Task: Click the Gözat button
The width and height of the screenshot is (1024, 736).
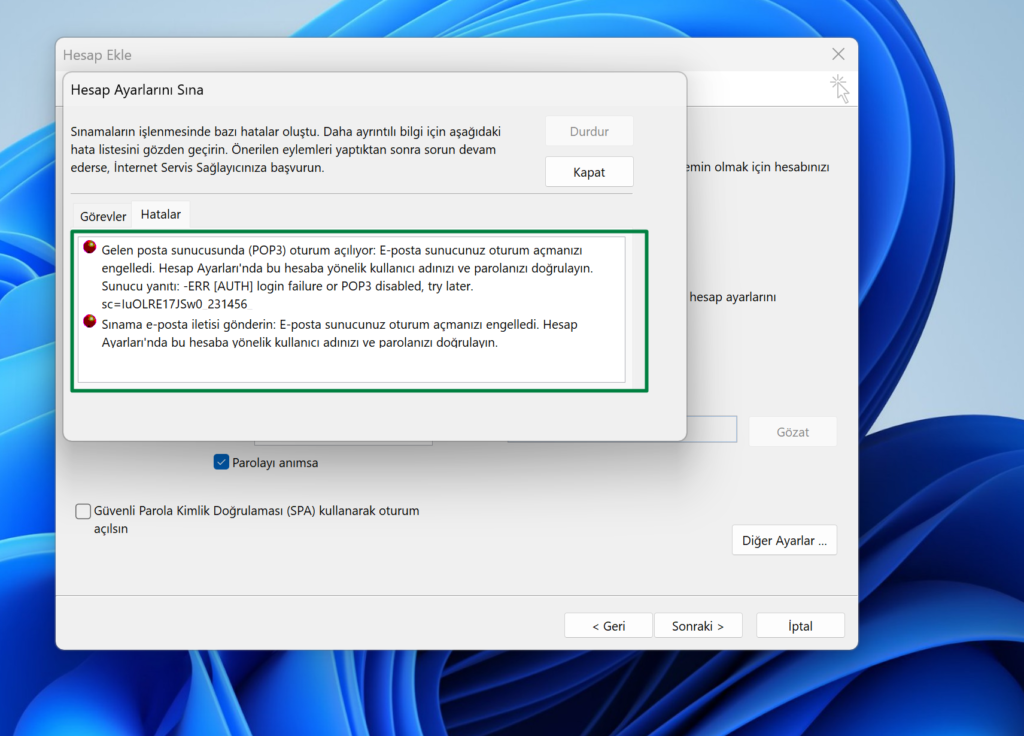Action: pos(792,432)
